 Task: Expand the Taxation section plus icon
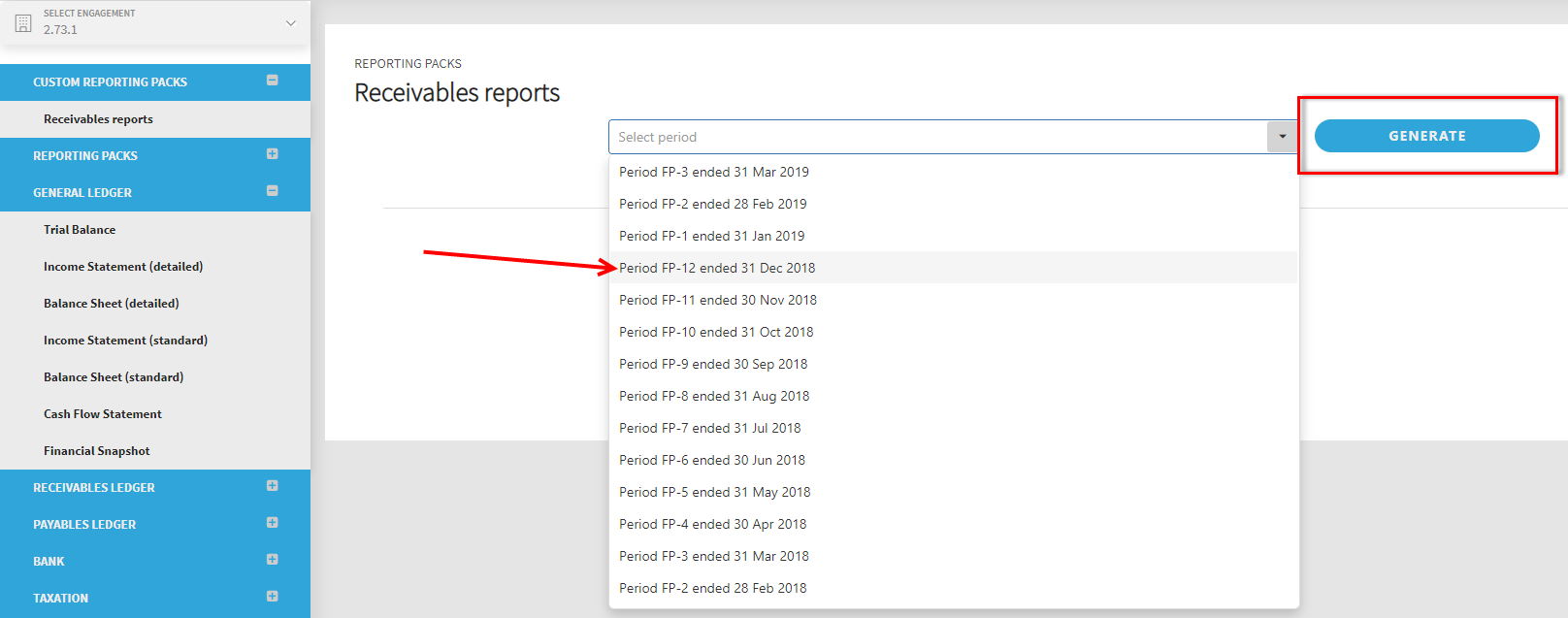coord(273,597)
